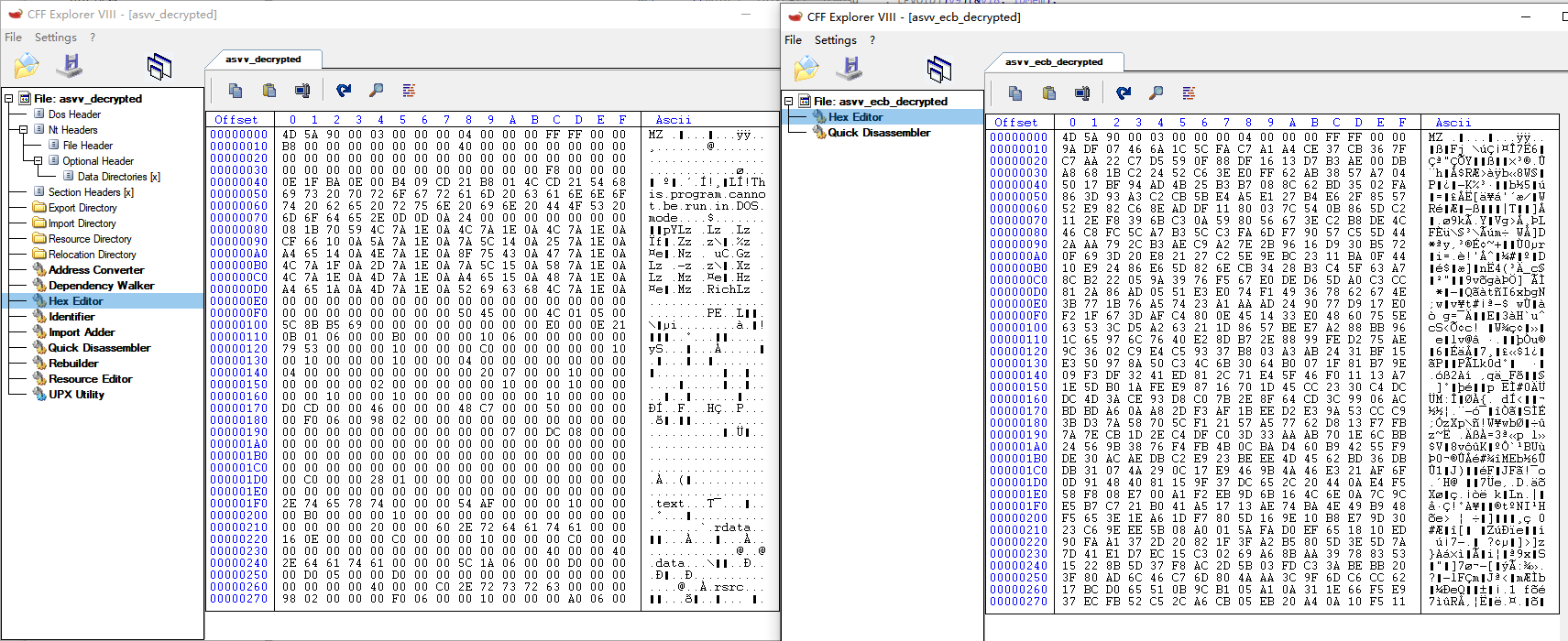Click the red striped lines icon in right hex toolbar

pyautogui.click(x=1189, y=93)
